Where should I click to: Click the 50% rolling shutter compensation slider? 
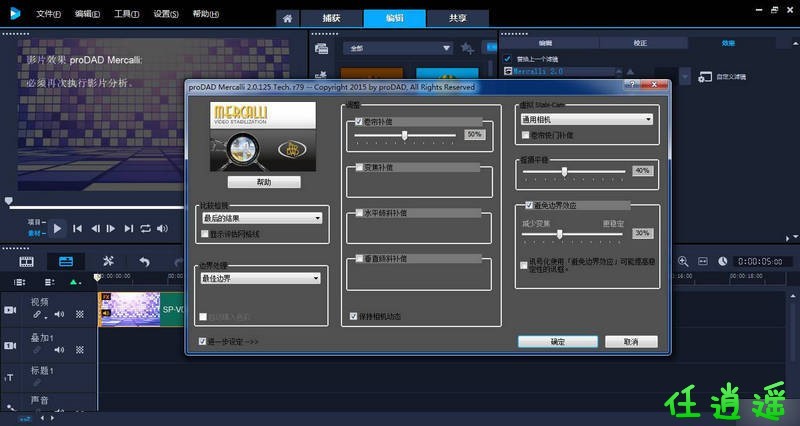click(x=405, y=135)
